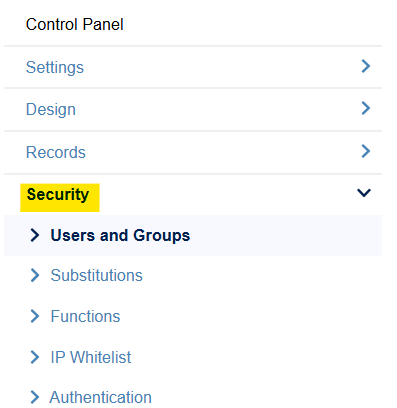Click the arrow icon beside Users and Groups
Viewport: 397px width, 408px height.
[35, 235]
